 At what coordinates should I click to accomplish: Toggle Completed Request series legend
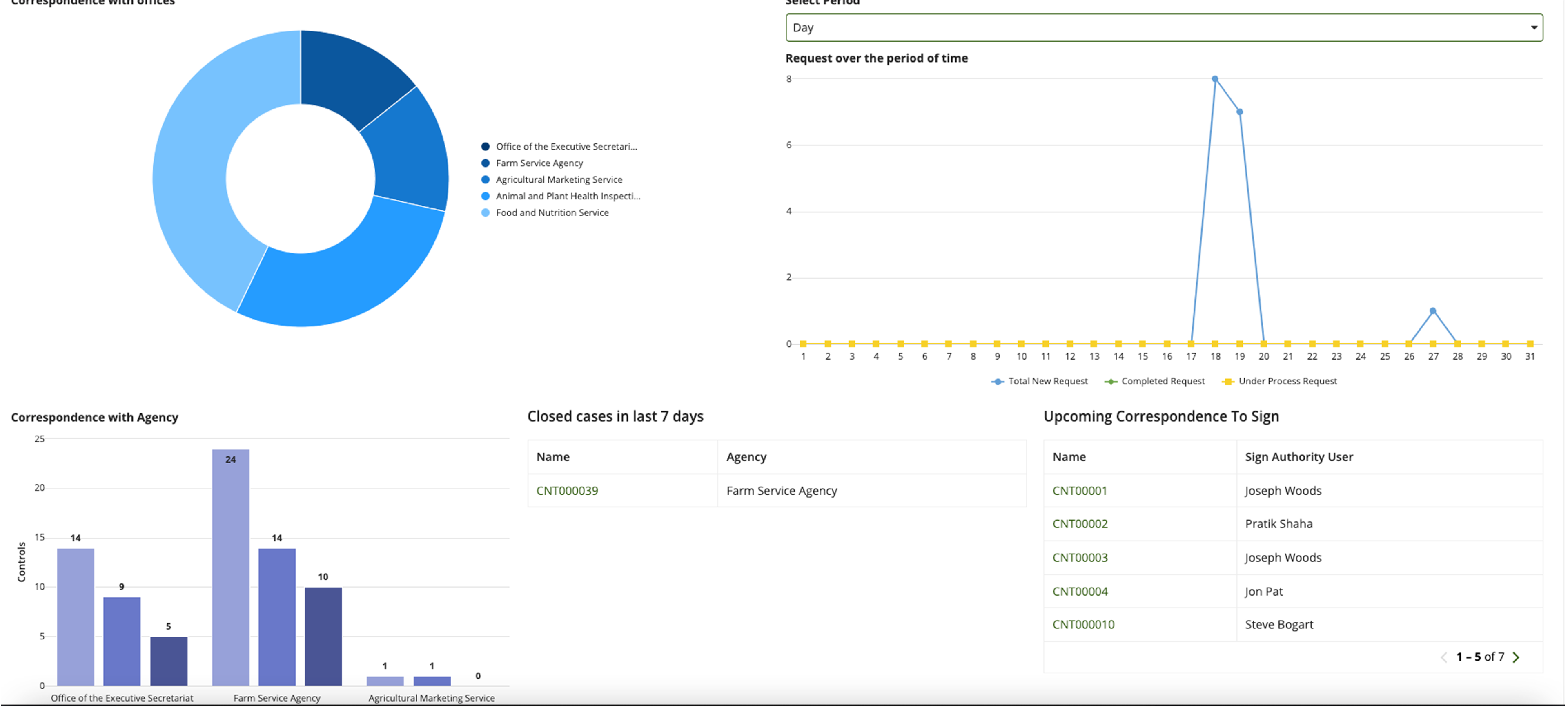click(1154, 381)
